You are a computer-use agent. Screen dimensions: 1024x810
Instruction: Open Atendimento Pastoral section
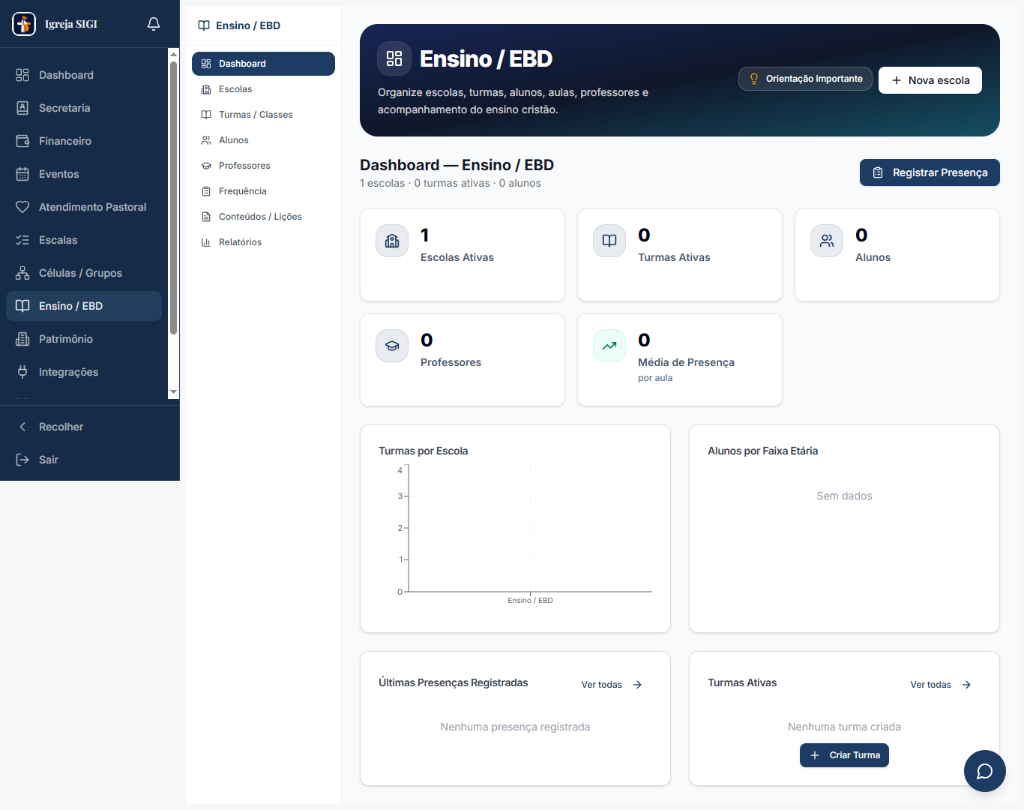tap(84, 207)
